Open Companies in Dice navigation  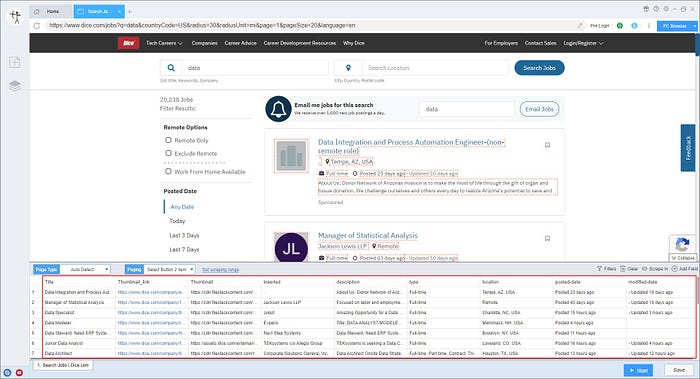[x=204, y=43]
